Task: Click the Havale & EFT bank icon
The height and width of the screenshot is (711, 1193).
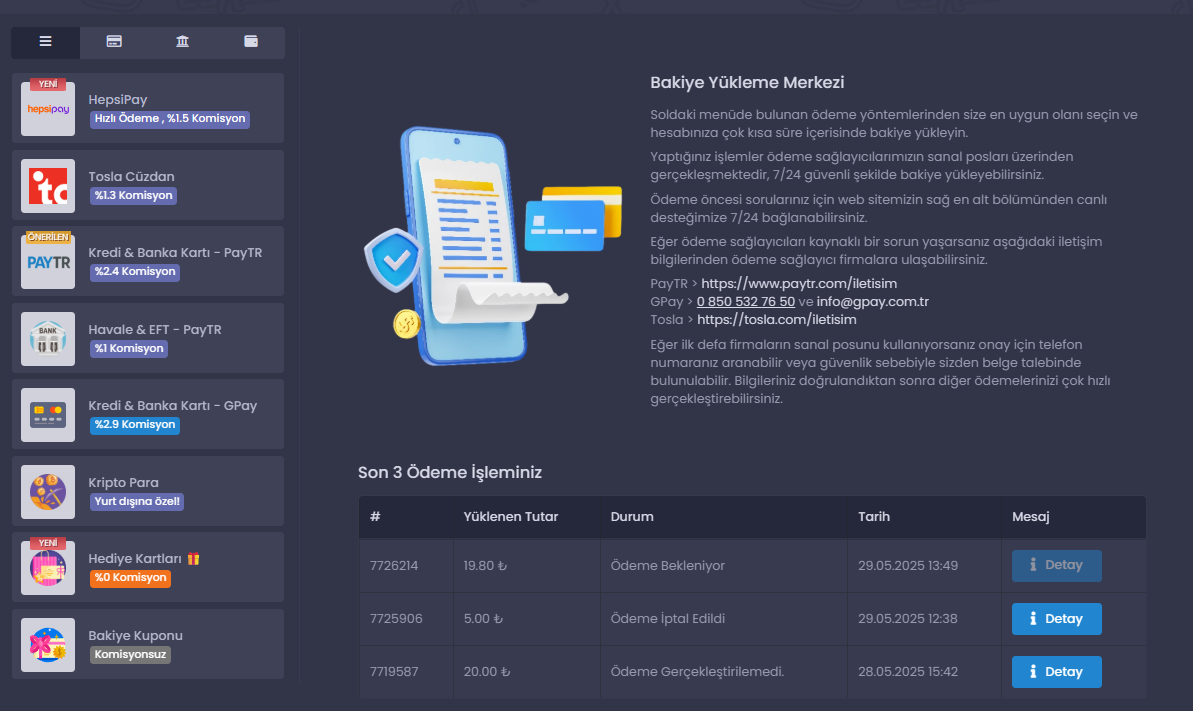Action: [48, 339]
